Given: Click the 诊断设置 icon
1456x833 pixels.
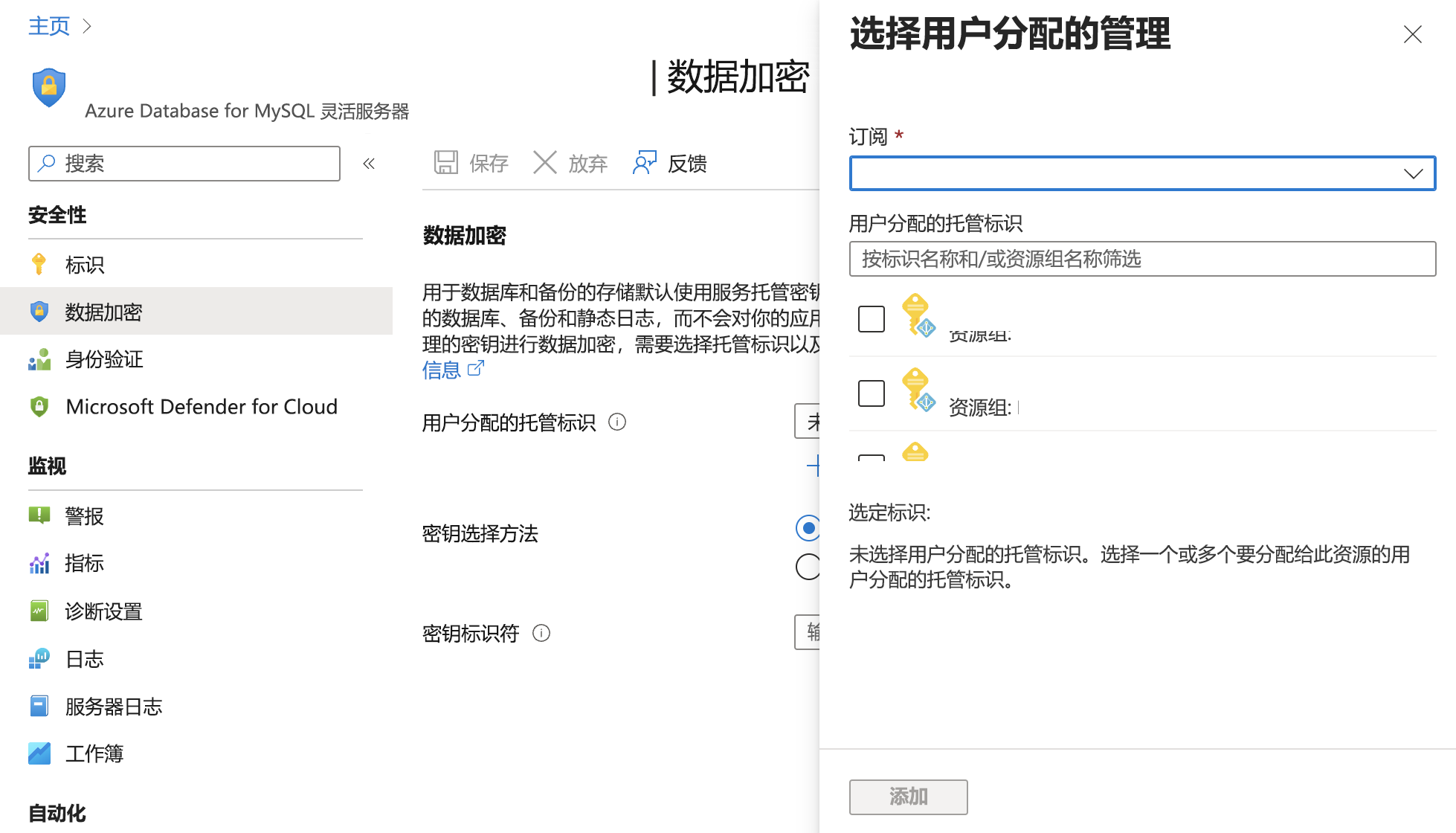Looking at the screenshot, I should pos(39,611).
